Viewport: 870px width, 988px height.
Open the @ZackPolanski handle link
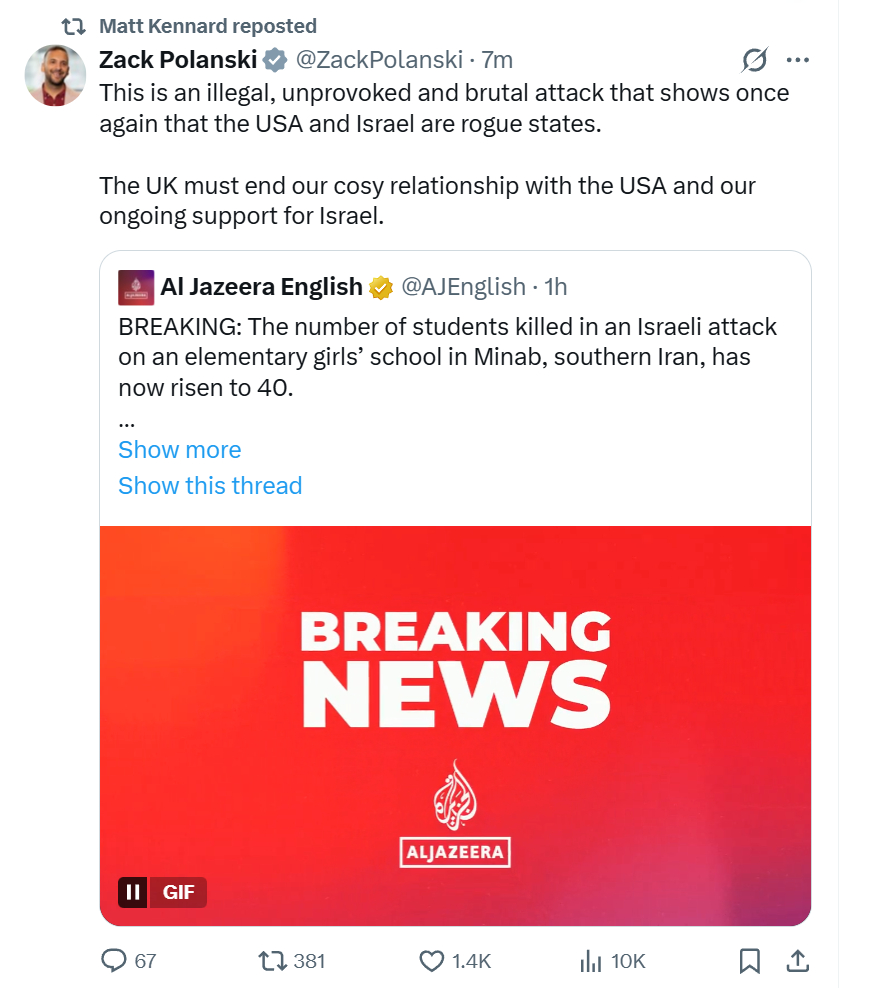point(380,60)
